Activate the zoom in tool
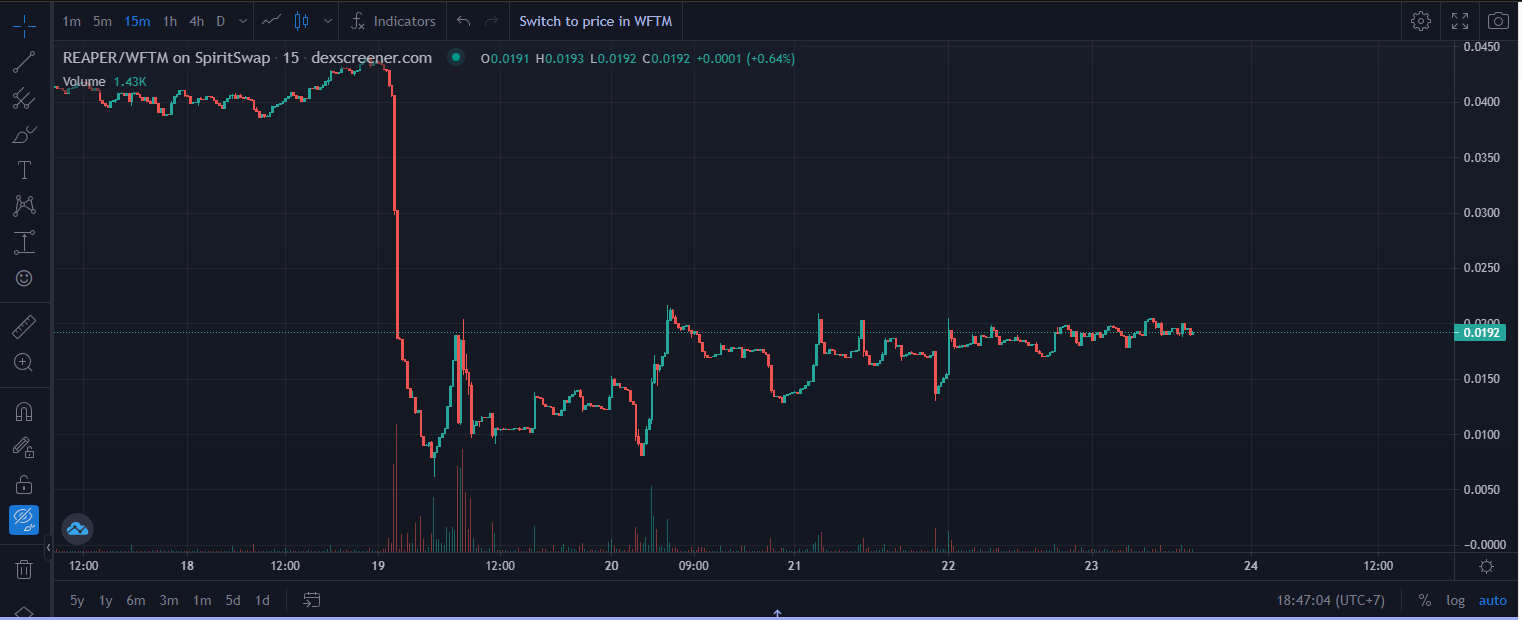Image resolution: width=1522 pixels, height=620 pixels. pos(24,363)
